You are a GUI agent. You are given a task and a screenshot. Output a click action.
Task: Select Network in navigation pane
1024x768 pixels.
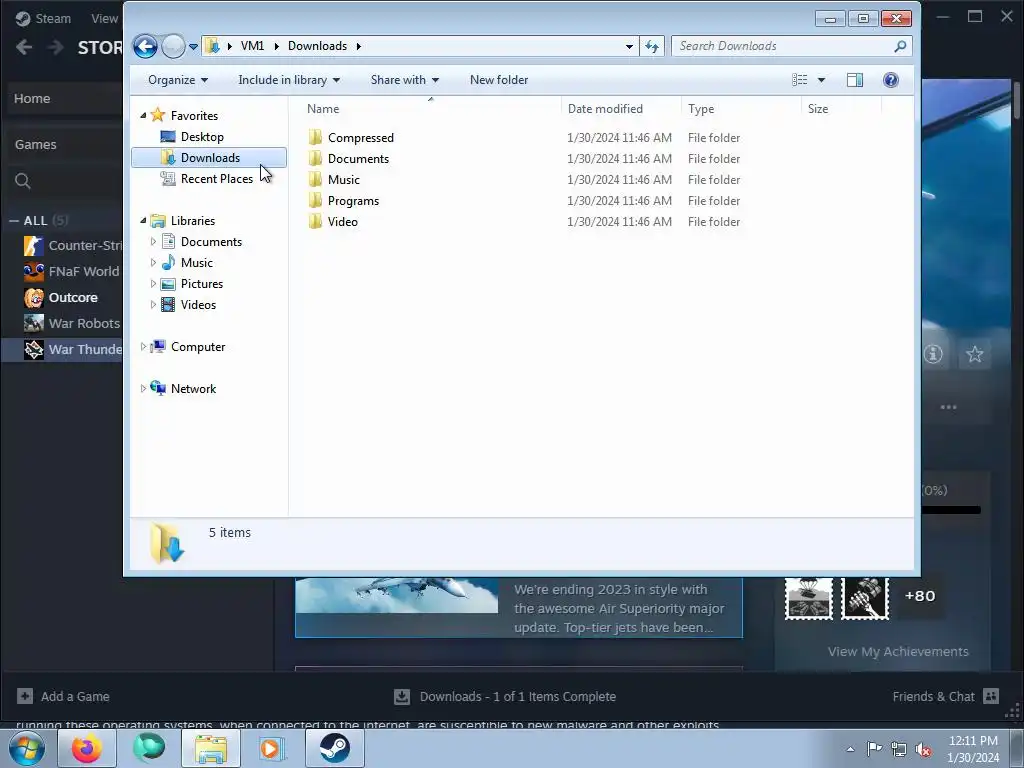pyautogui.click(x=193, y=389)
